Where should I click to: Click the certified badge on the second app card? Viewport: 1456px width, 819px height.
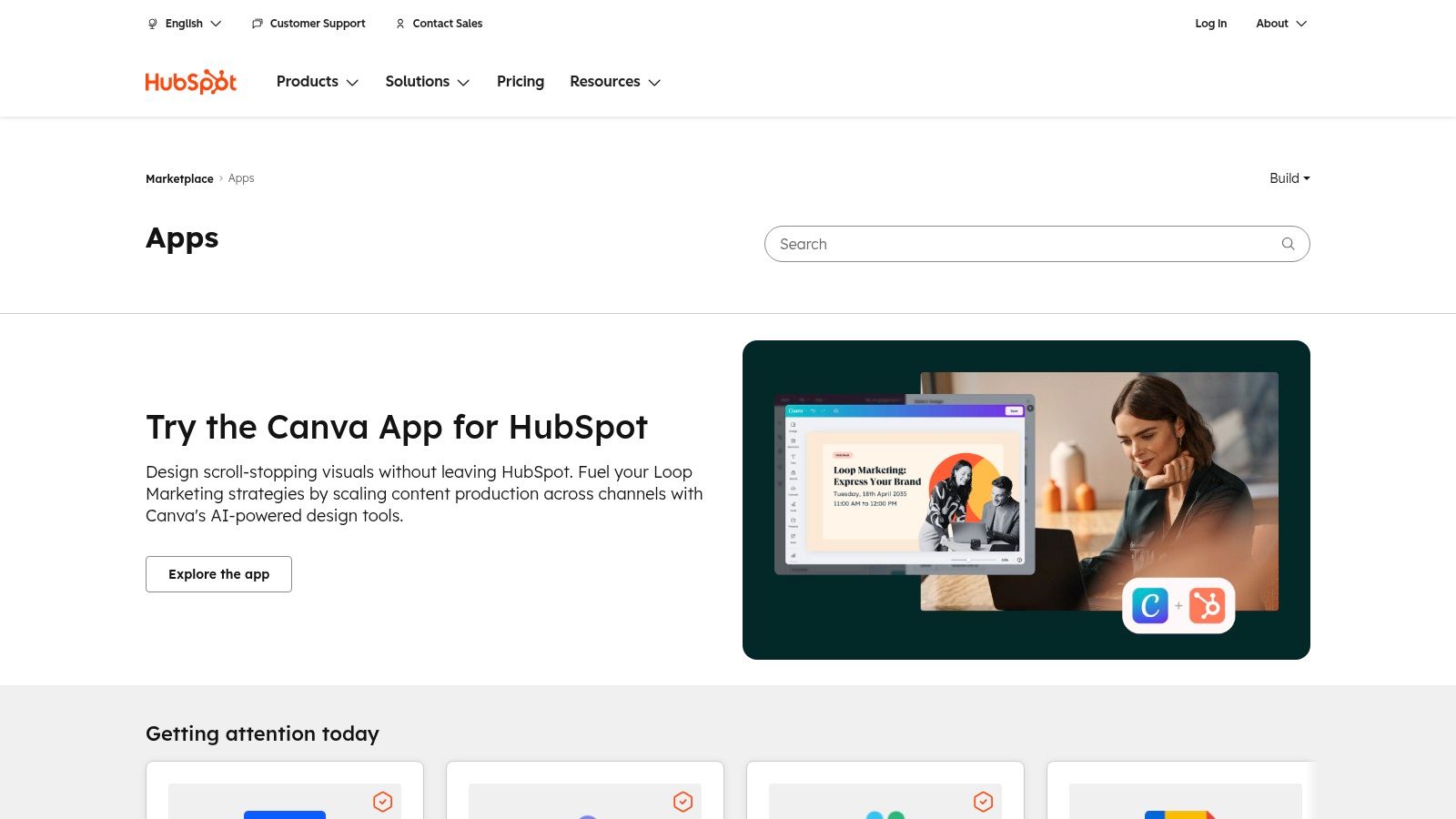coord(682,802)
